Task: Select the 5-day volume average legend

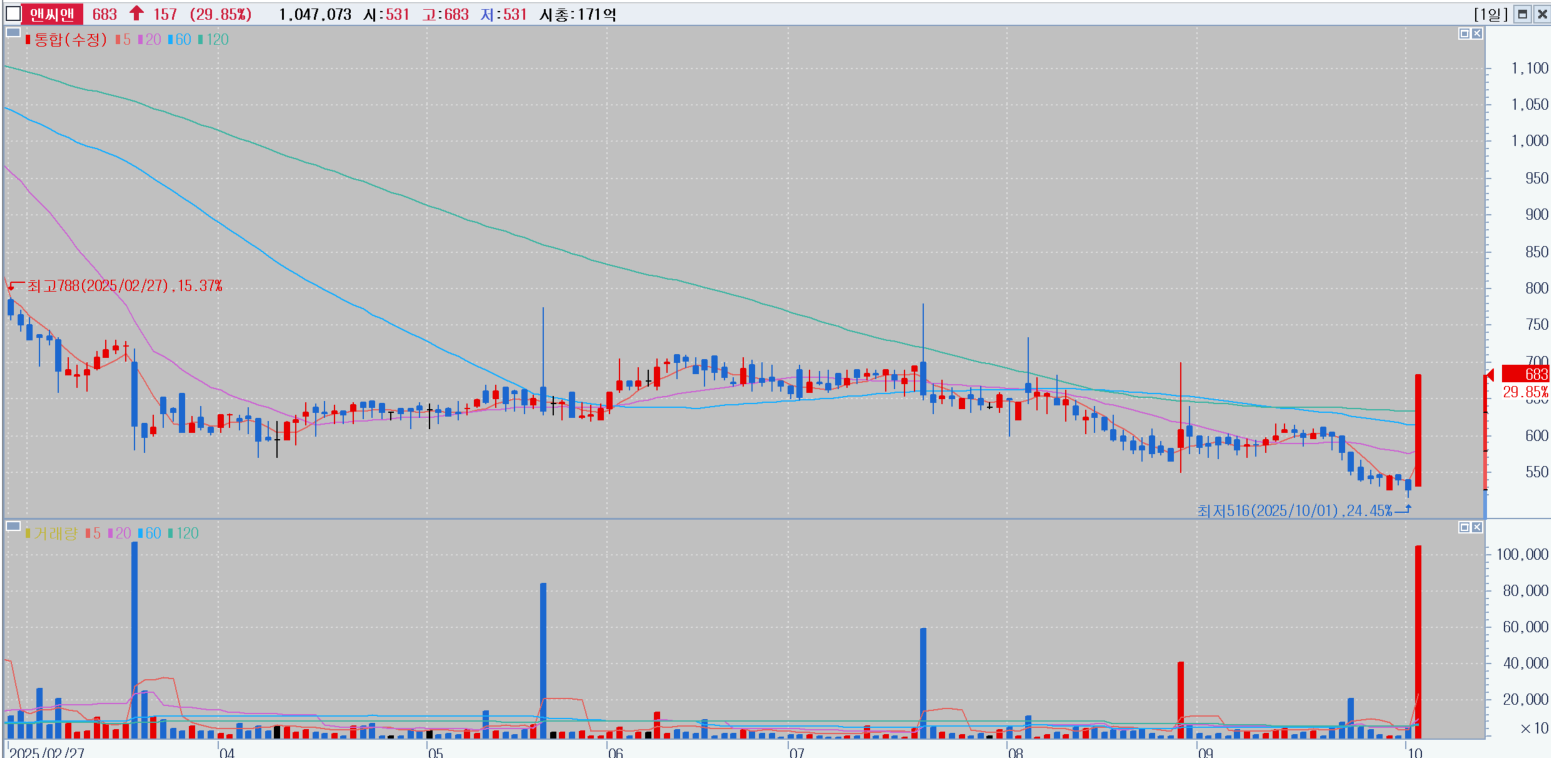Action: [x=94, y=533]
